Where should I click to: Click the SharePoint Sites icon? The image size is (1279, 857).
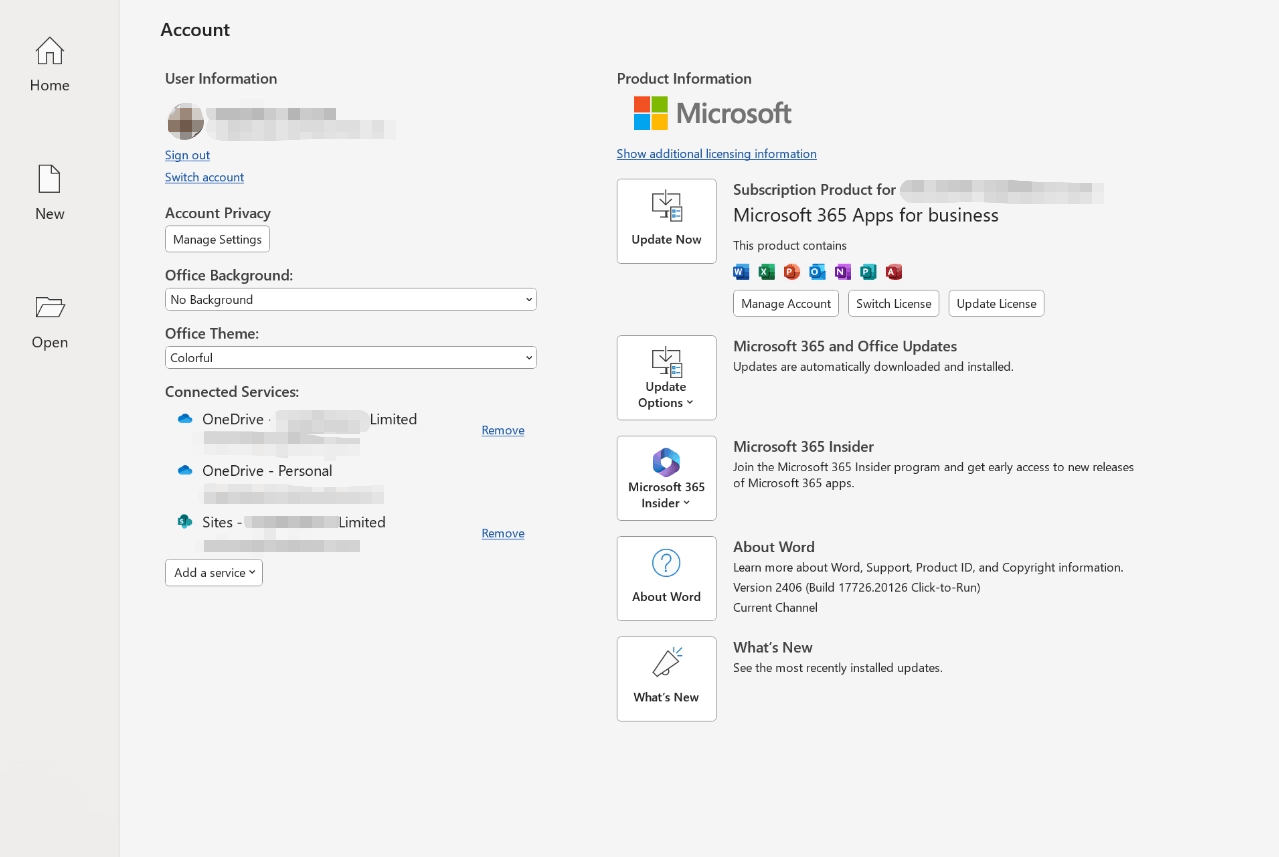185,521
